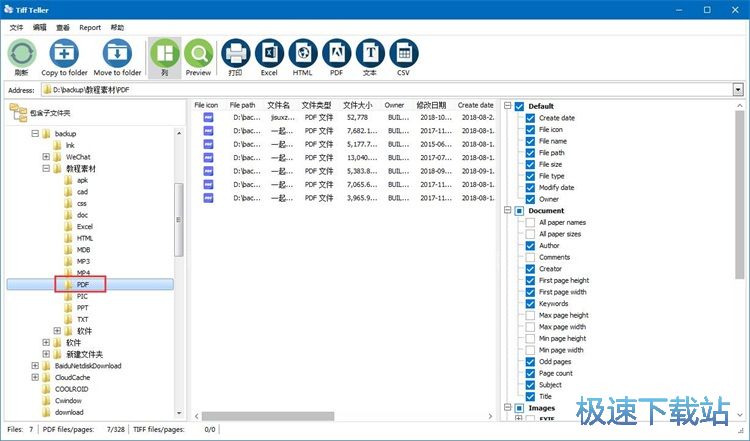Click the Print toolbar icon
This screenshot has height=441, width=750.
click(x=235, y=54)
